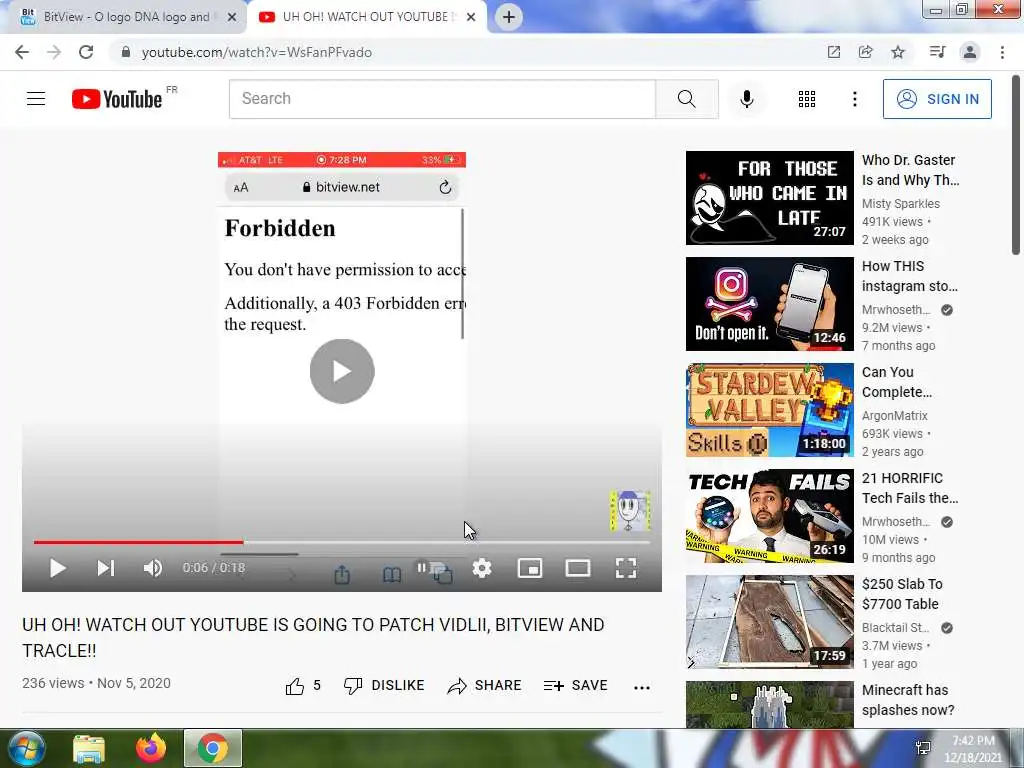Close the BitView tab
Screen dimensions: 1024x768
(x=232, y=17)
